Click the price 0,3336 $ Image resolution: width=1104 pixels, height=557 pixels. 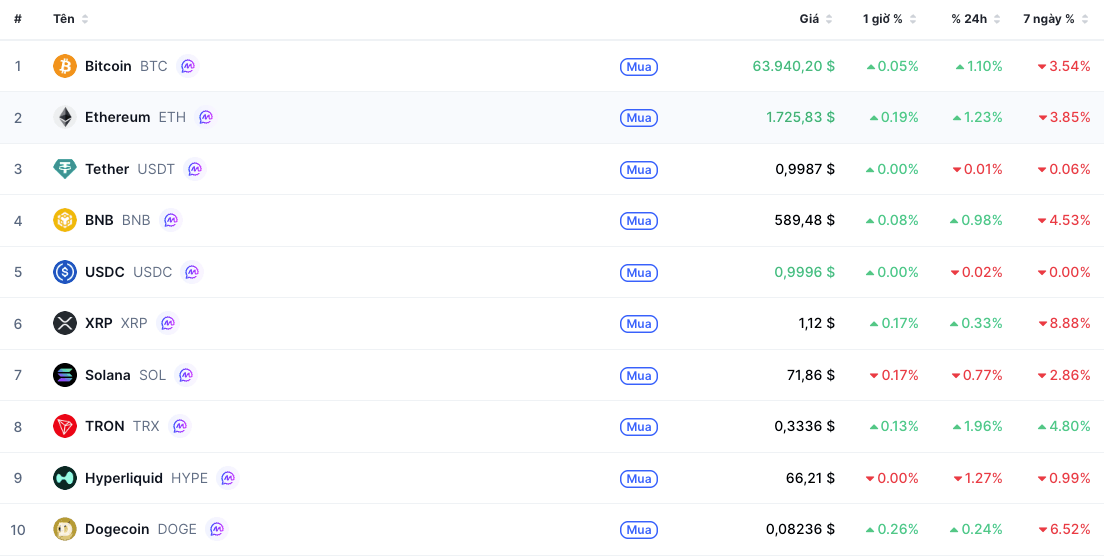805,426
